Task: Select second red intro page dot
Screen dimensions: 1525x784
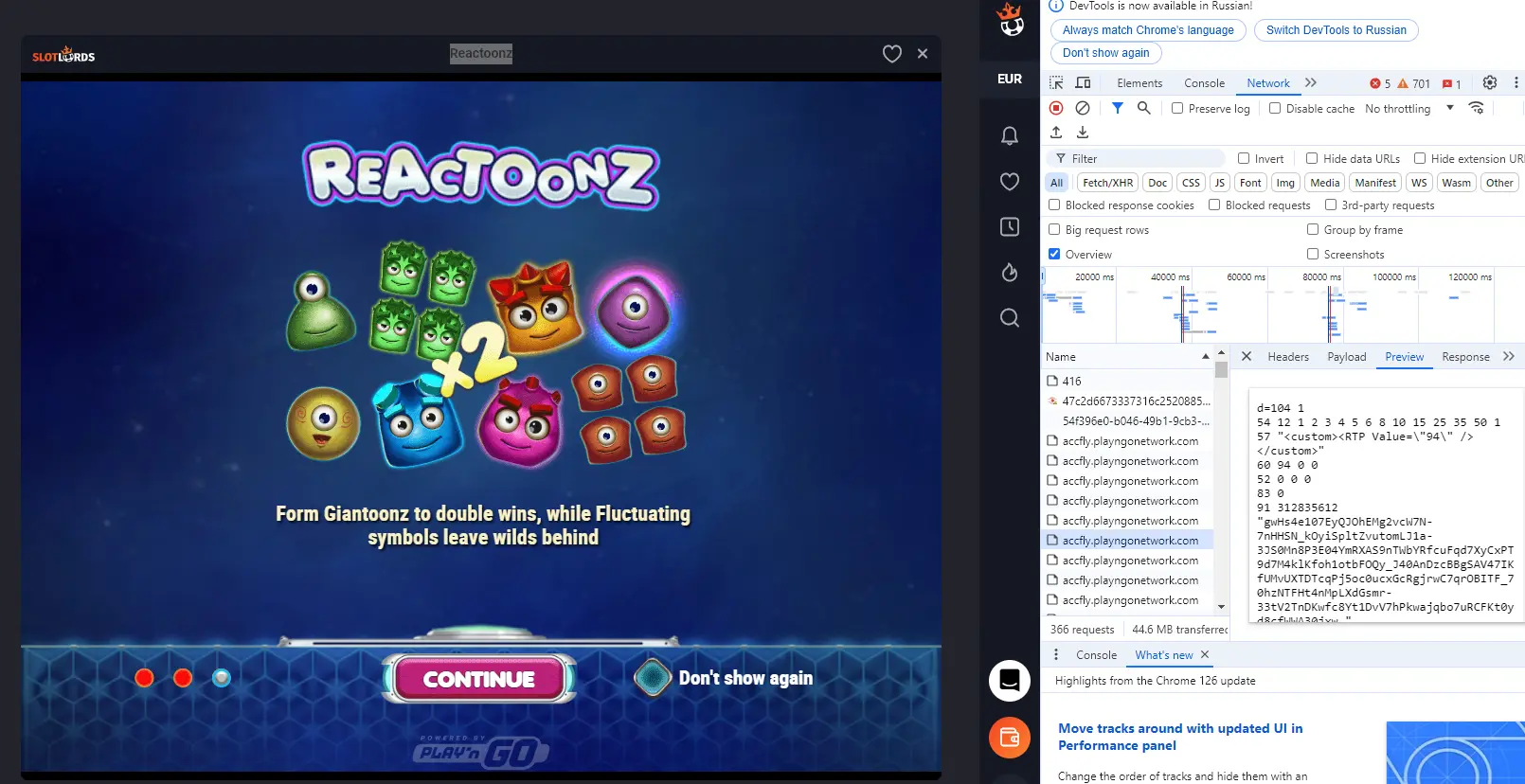Action: coord(183,678)
